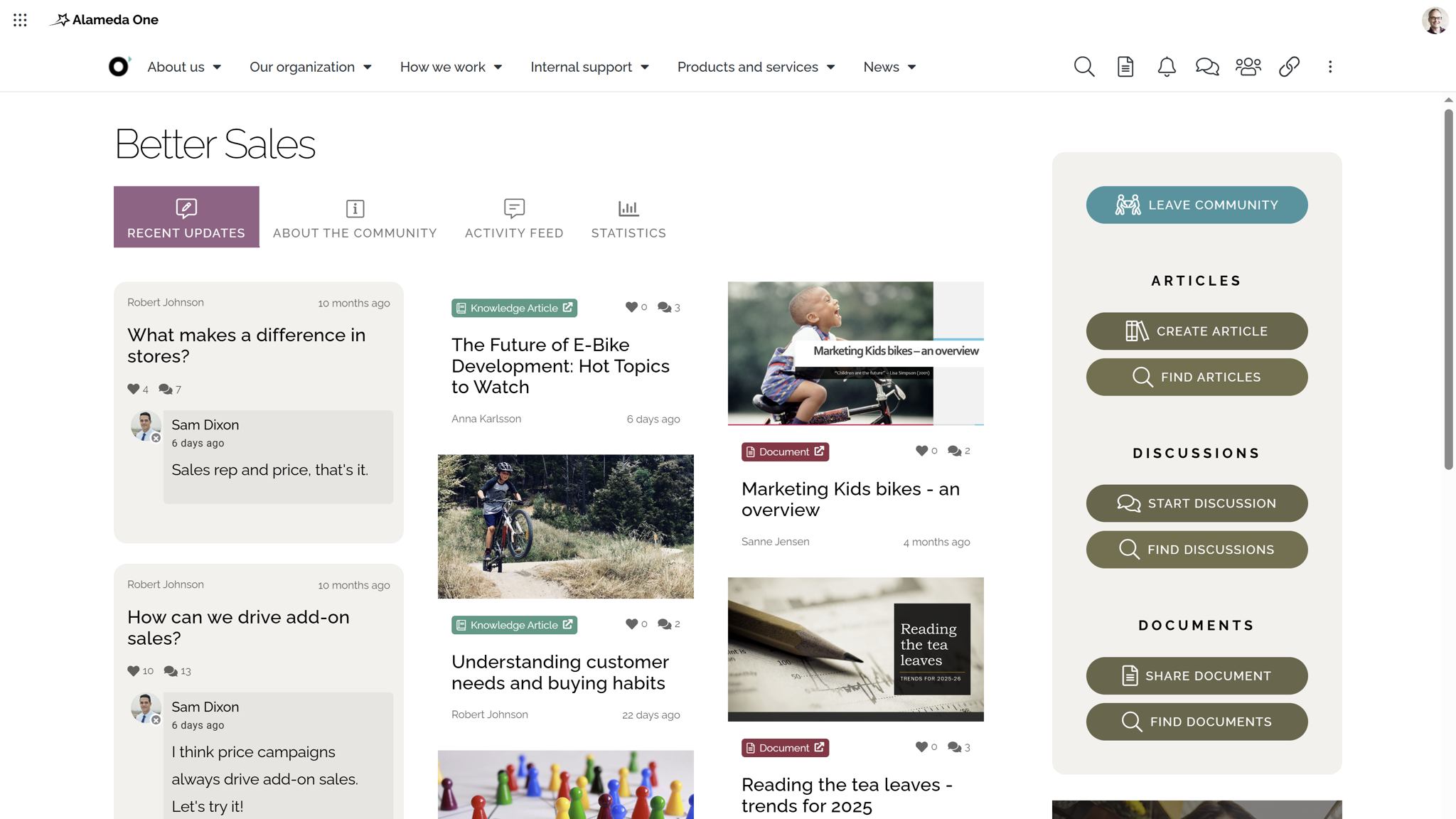
Task: Open the document page icon in toolbar
Action: (1125, 67)
